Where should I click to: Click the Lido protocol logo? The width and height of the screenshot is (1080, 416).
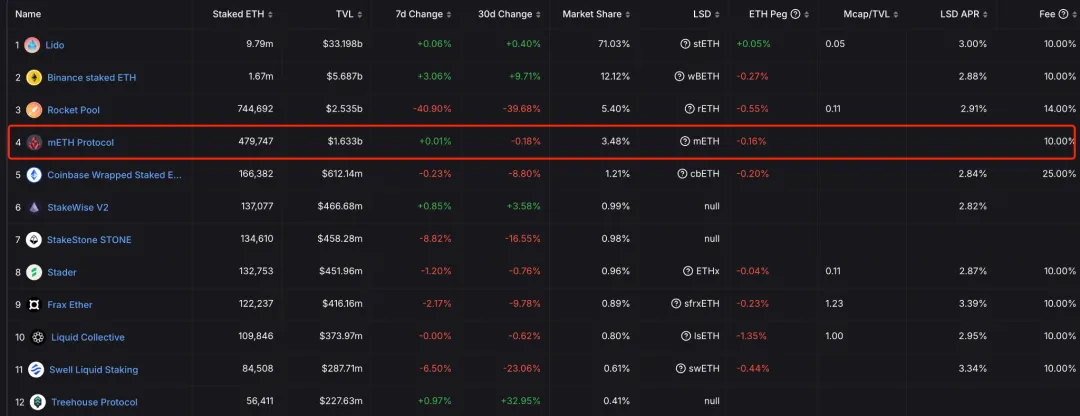(33, 45)
